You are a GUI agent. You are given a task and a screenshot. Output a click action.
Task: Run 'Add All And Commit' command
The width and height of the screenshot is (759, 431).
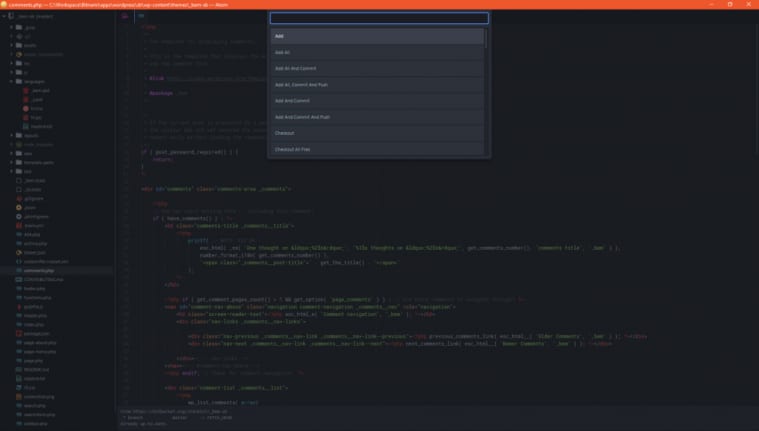(x=377, y=68)
